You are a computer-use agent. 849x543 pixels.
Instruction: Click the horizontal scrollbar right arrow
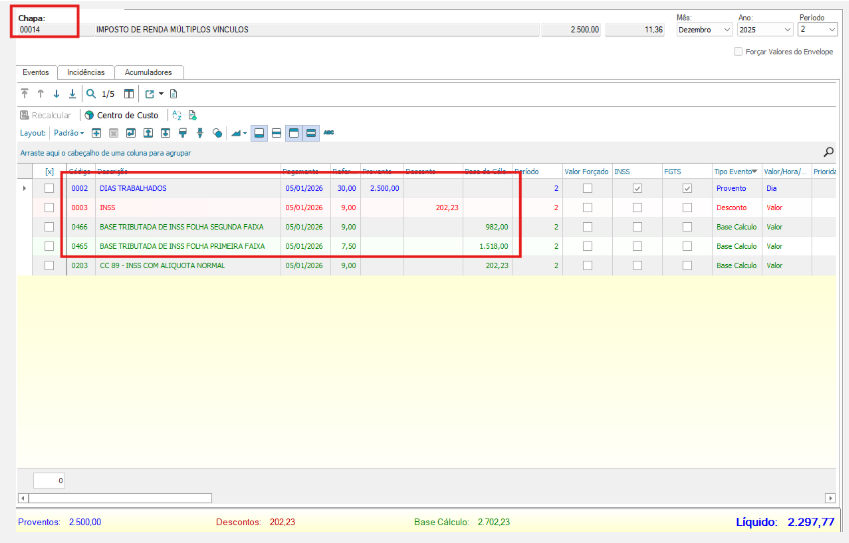click(x=830, y=498)
